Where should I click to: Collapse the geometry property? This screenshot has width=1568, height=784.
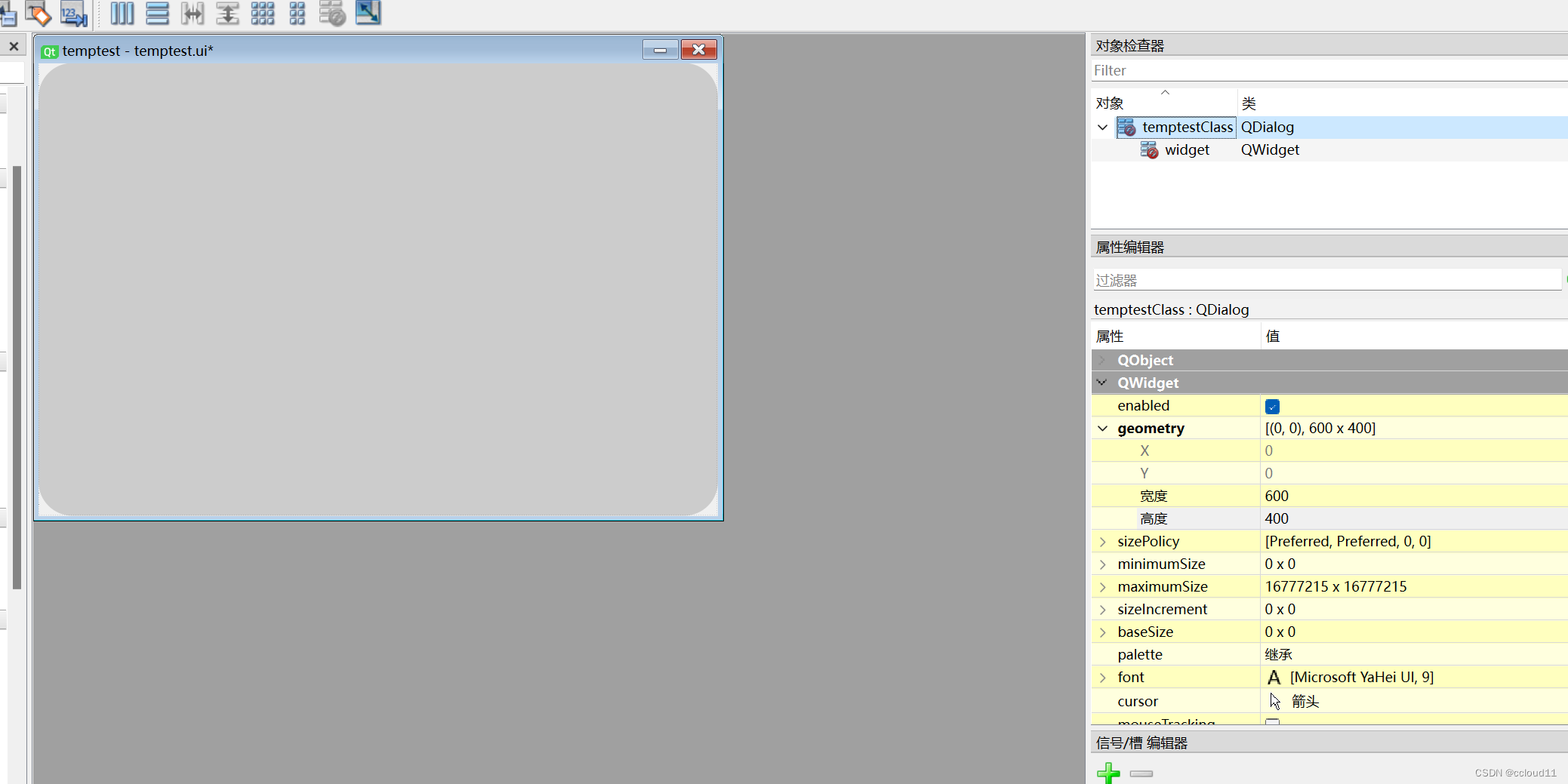(1102, 429)
